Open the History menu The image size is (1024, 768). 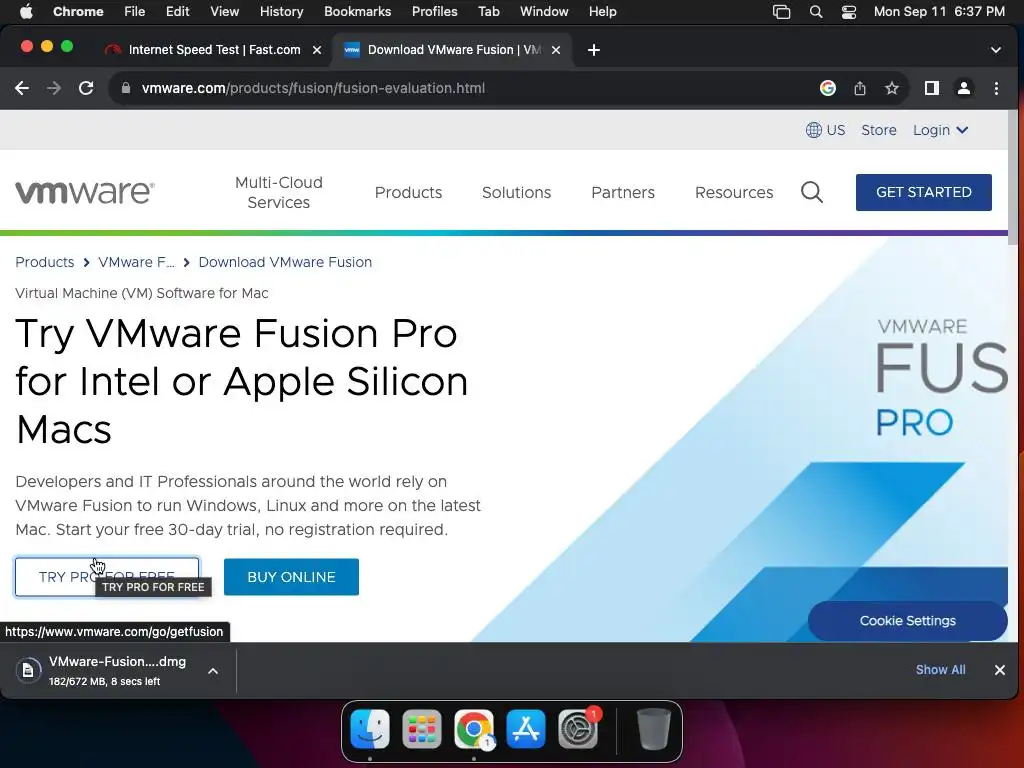tap(281, 11)
